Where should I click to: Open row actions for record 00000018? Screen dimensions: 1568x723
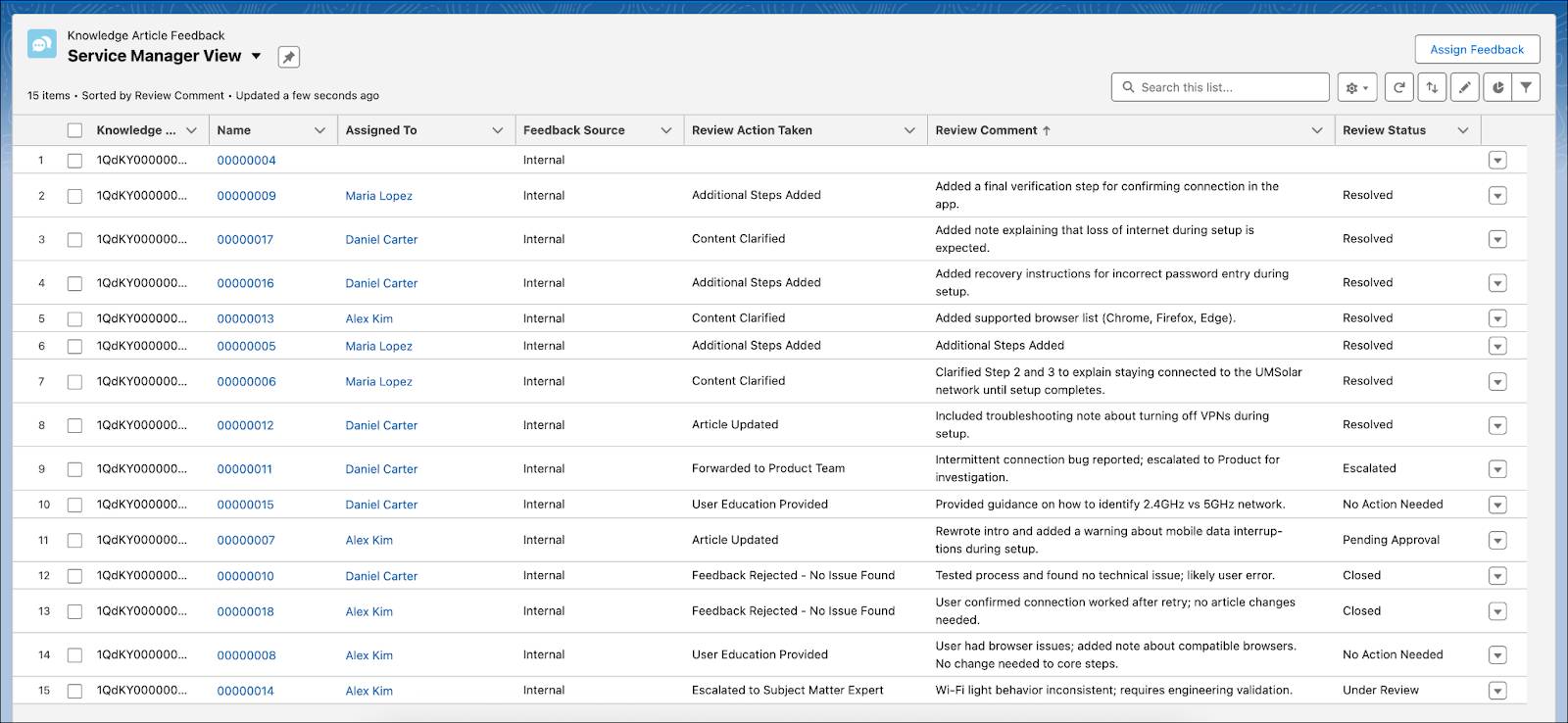[x=1497, y=611]
